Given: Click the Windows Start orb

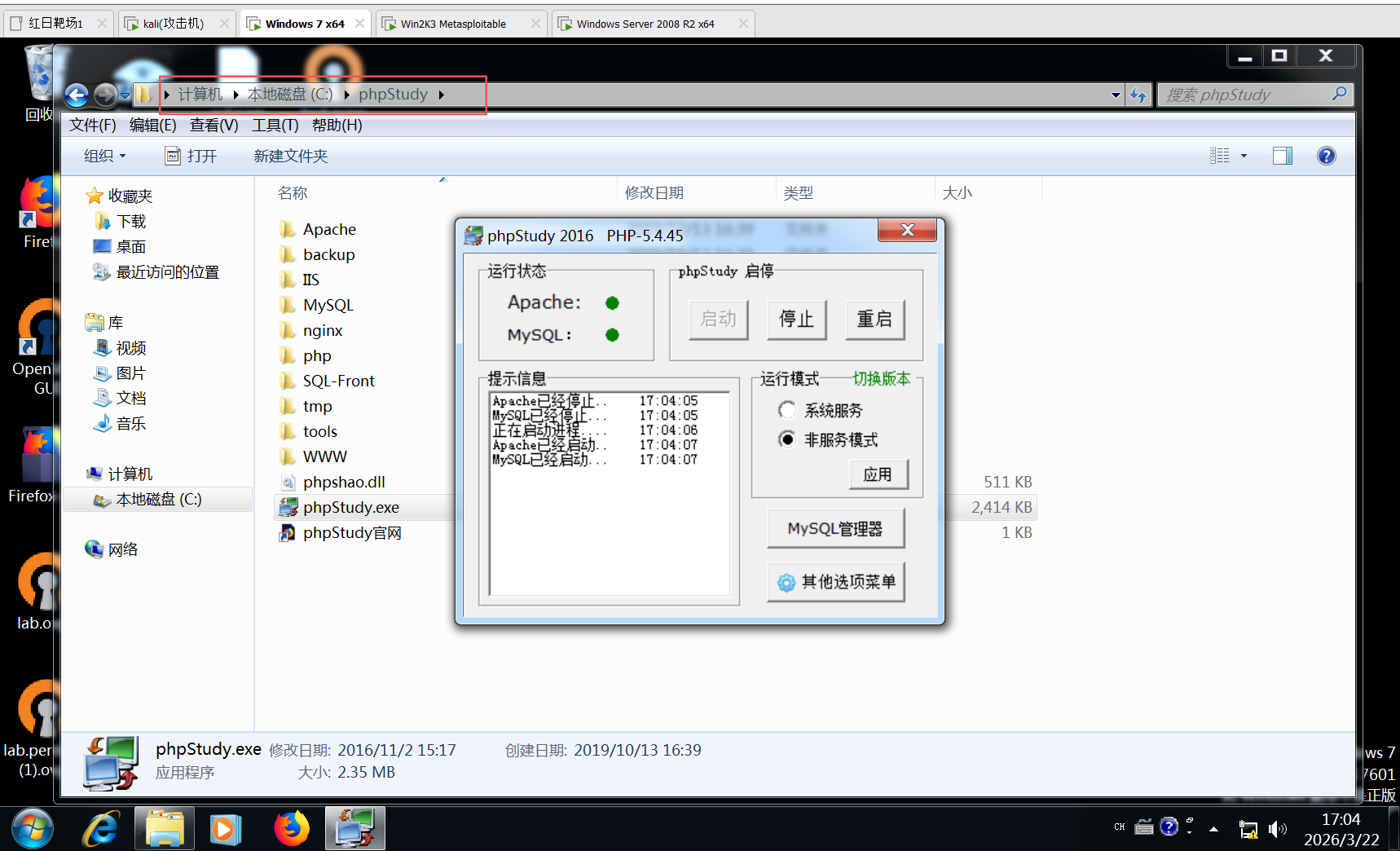Looking at the screenshot, I should pos(33,829).
